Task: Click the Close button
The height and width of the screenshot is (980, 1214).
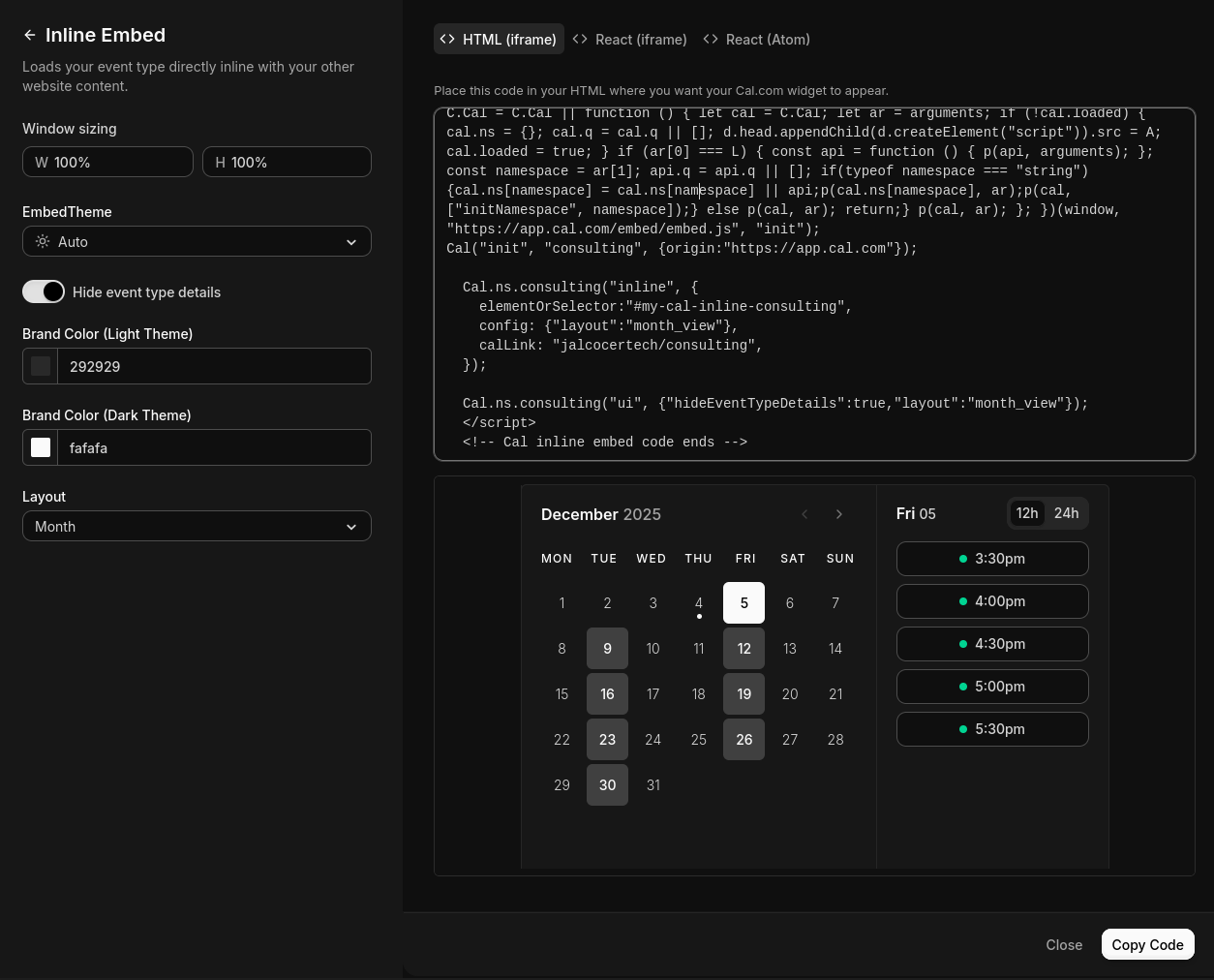Action: coord(1064,945)
